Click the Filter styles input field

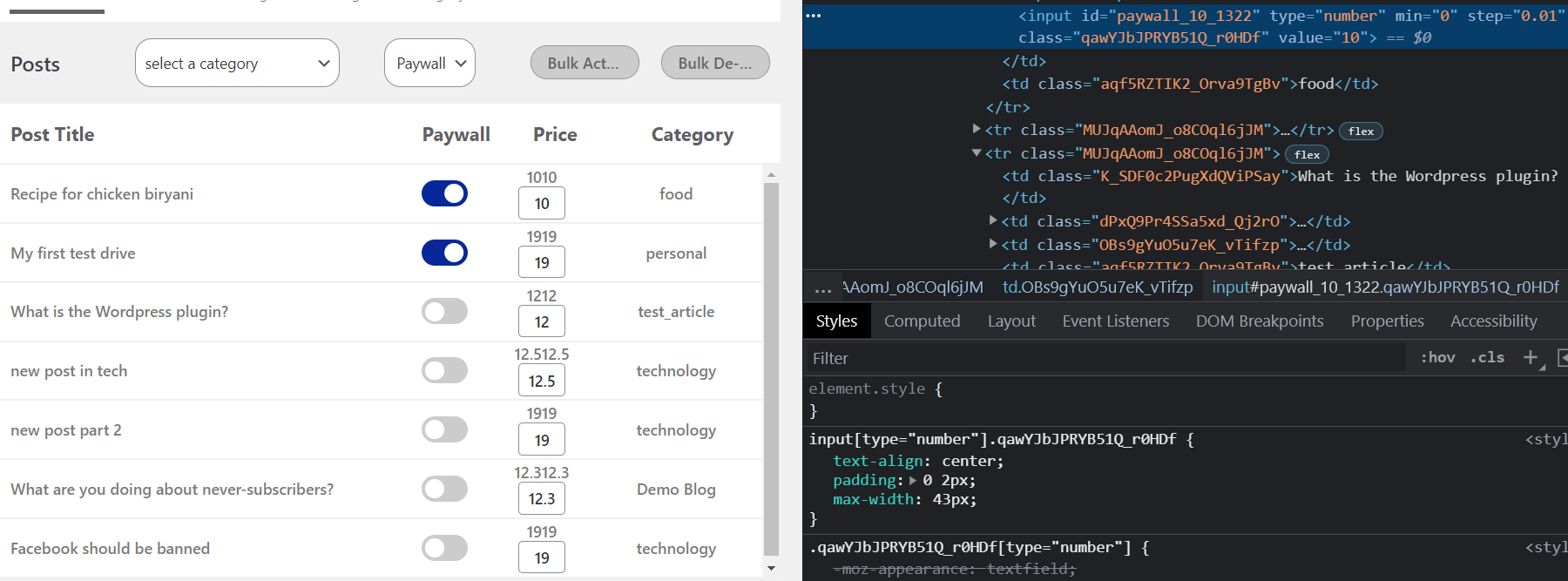[1106, 358]
